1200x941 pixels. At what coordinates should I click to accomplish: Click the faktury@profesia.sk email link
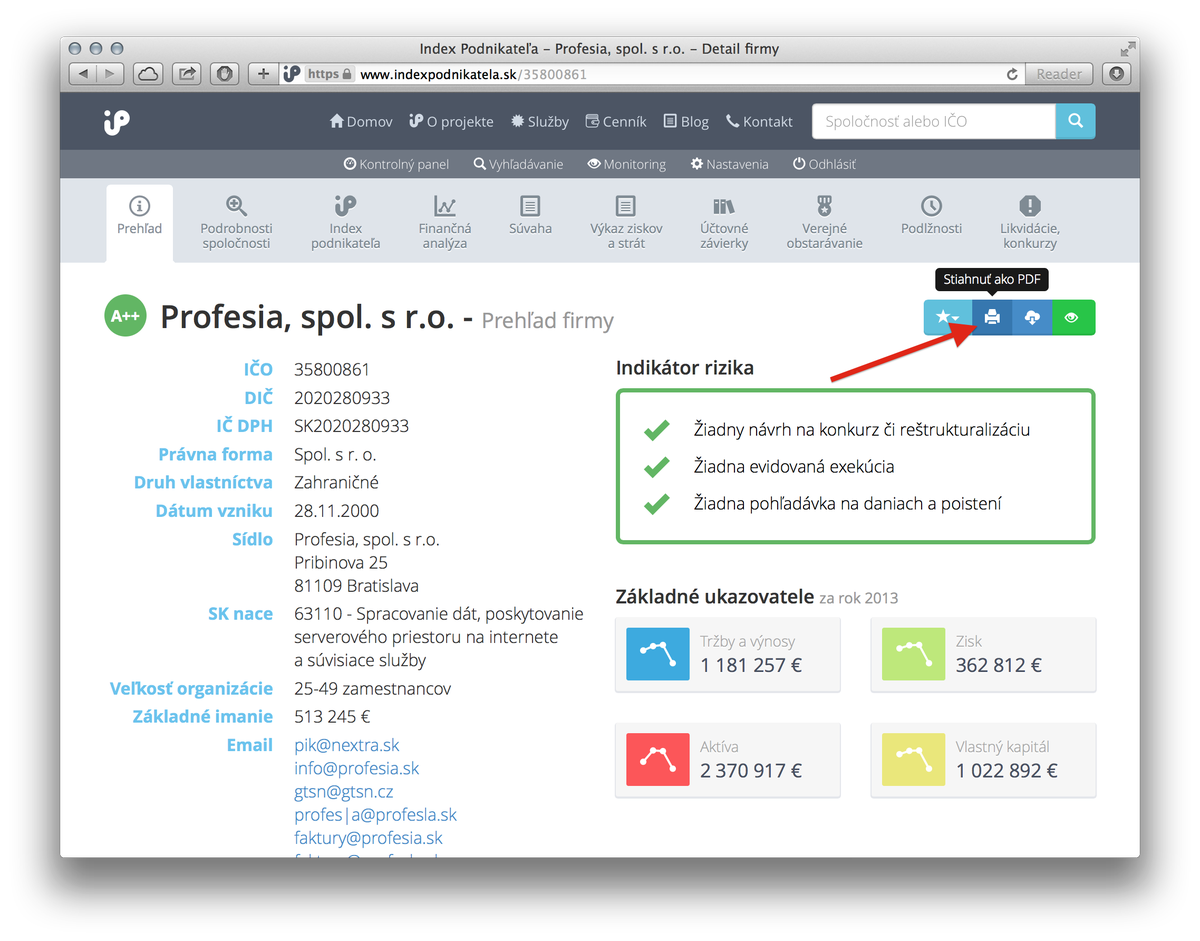pos(368,838)
